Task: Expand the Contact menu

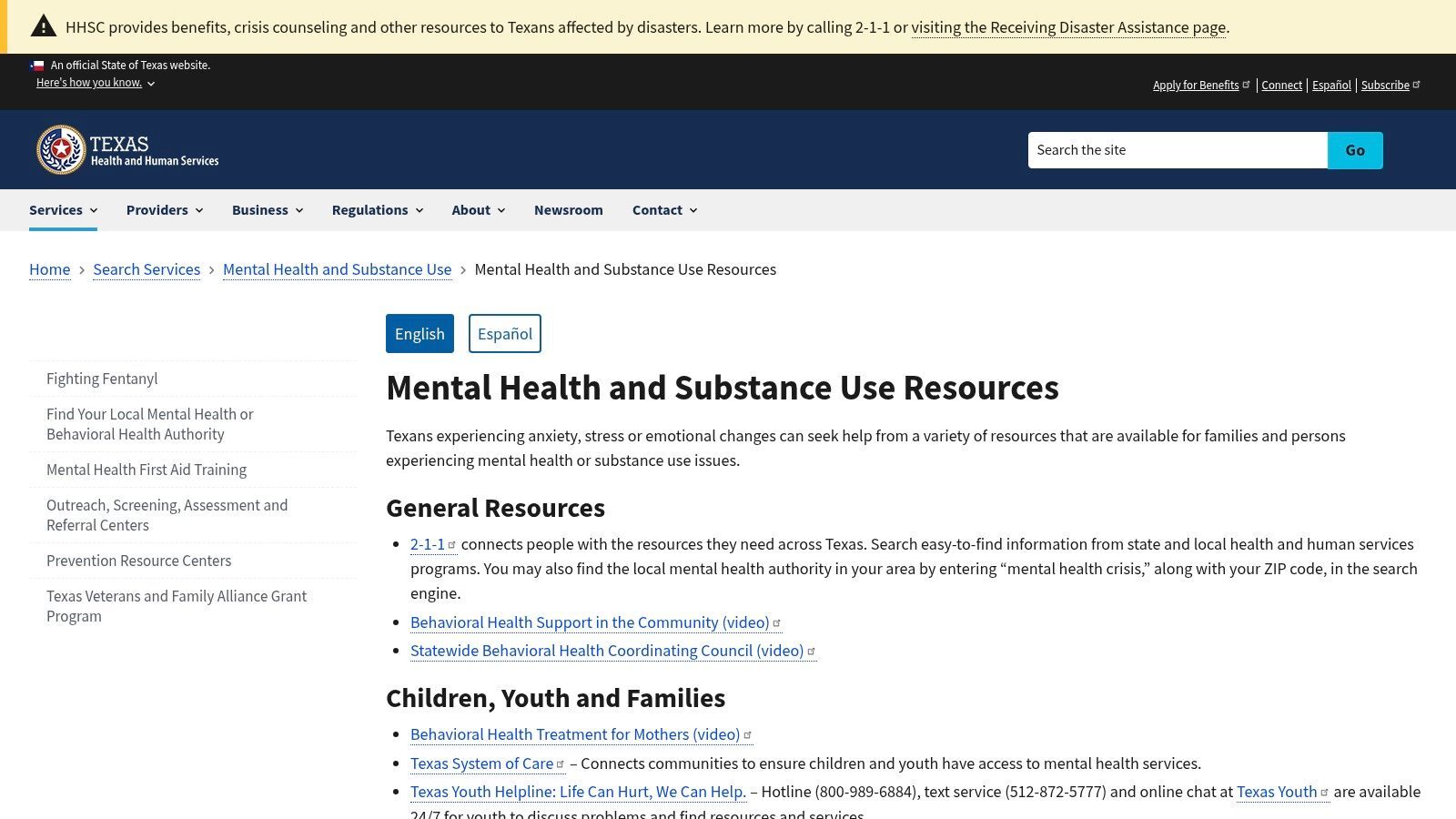Action: coord(665,210)
